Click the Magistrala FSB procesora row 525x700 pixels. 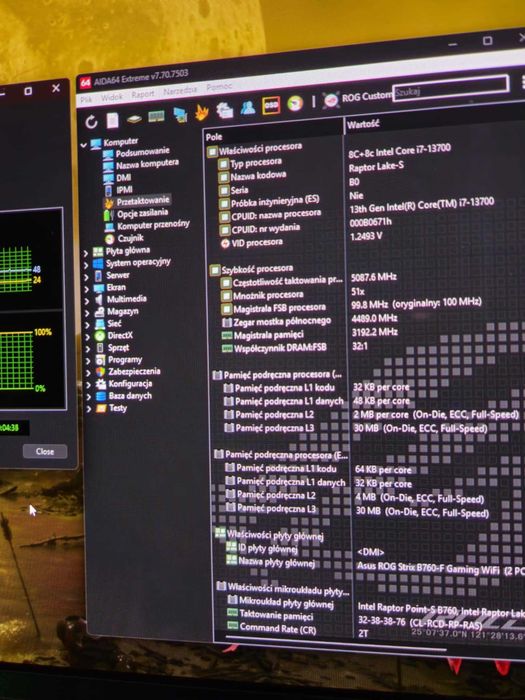pyautogui.click(x=279, y=308)
